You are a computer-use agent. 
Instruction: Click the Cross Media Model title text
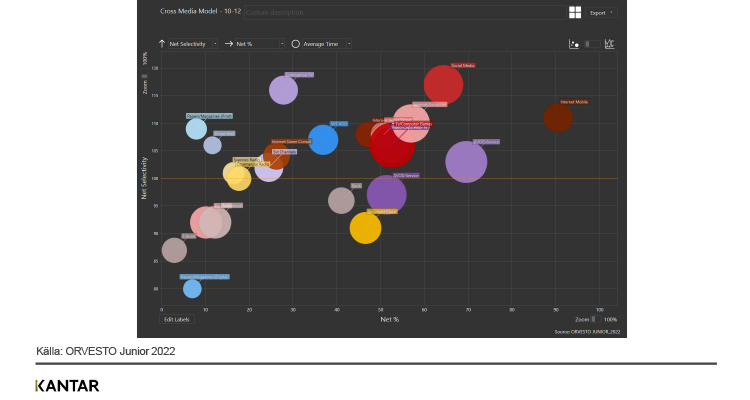click(199, 13)
